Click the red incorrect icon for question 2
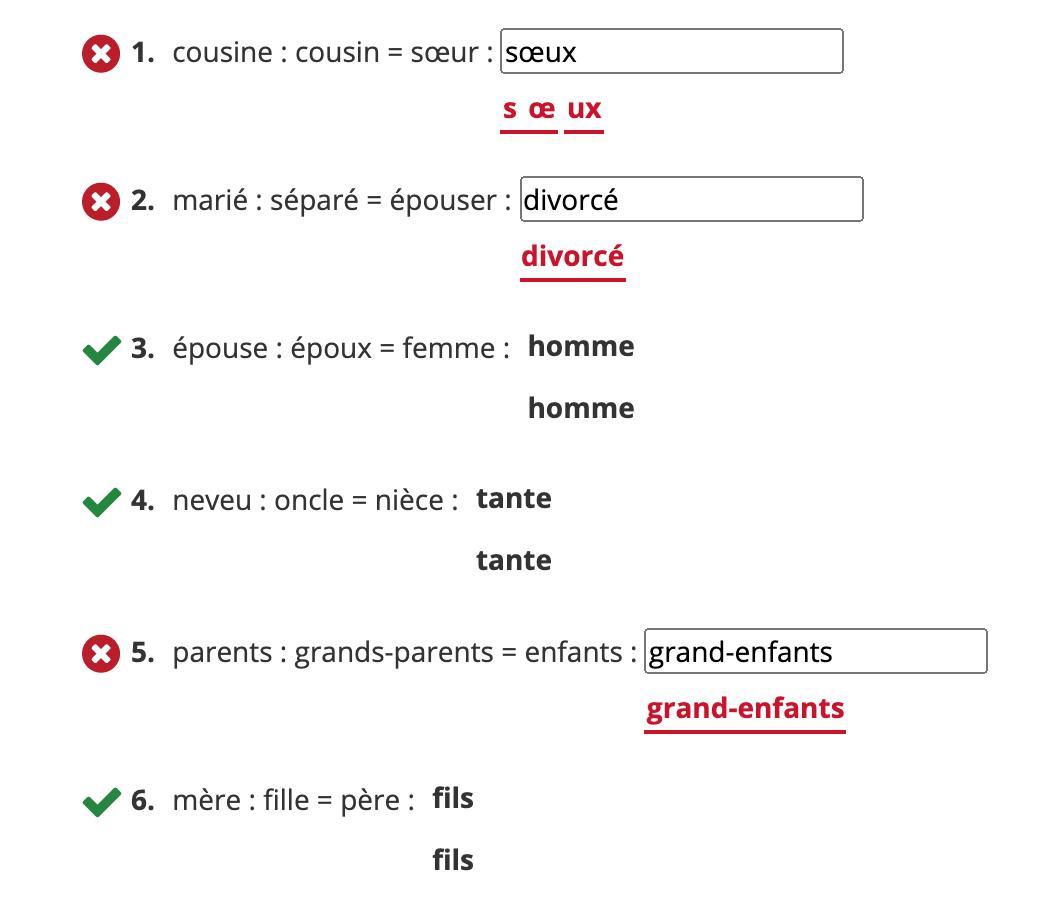 (x=101, y=201)
